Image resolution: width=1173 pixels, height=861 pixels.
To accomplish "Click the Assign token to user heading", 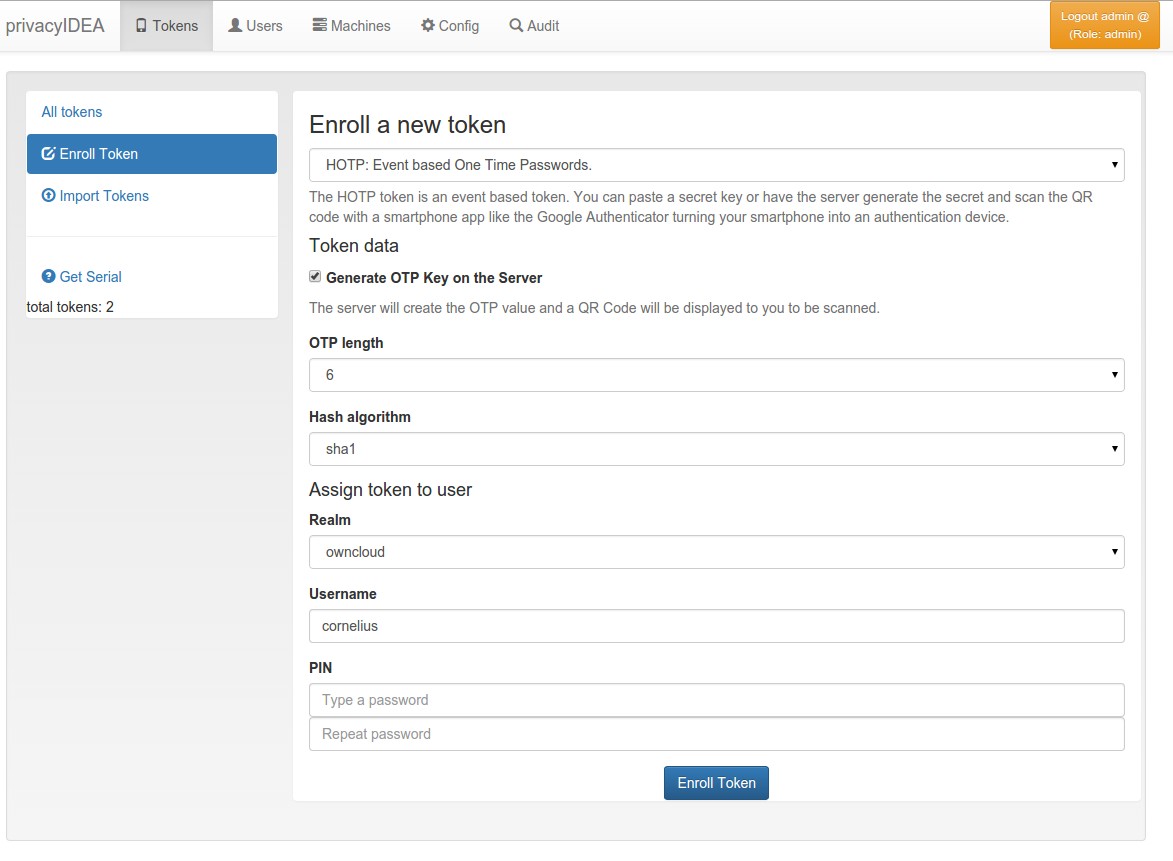I will 391,489.
